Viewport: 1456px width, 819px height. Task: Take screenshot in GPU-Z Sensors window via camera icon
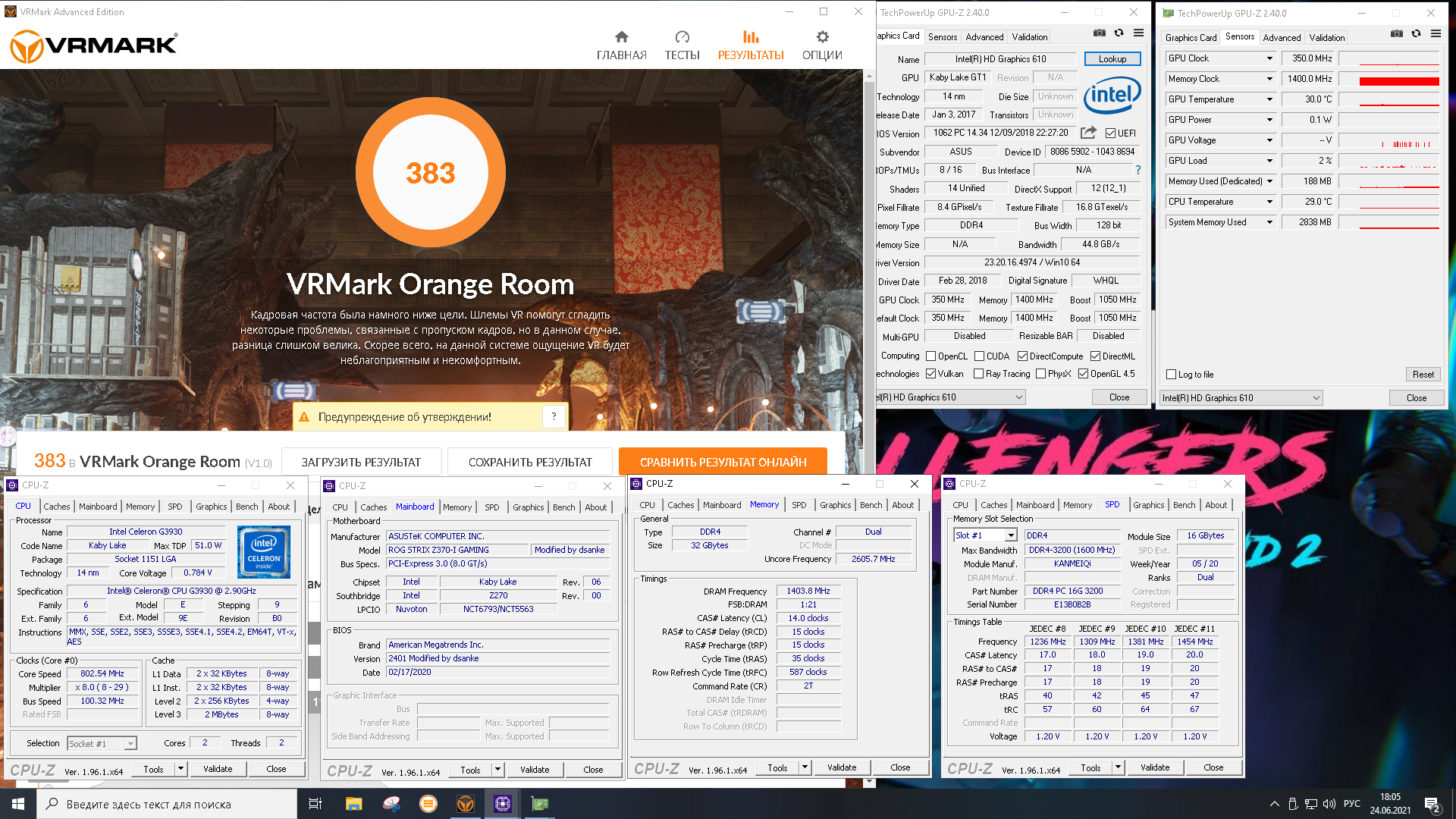[x=1396, y=34]
